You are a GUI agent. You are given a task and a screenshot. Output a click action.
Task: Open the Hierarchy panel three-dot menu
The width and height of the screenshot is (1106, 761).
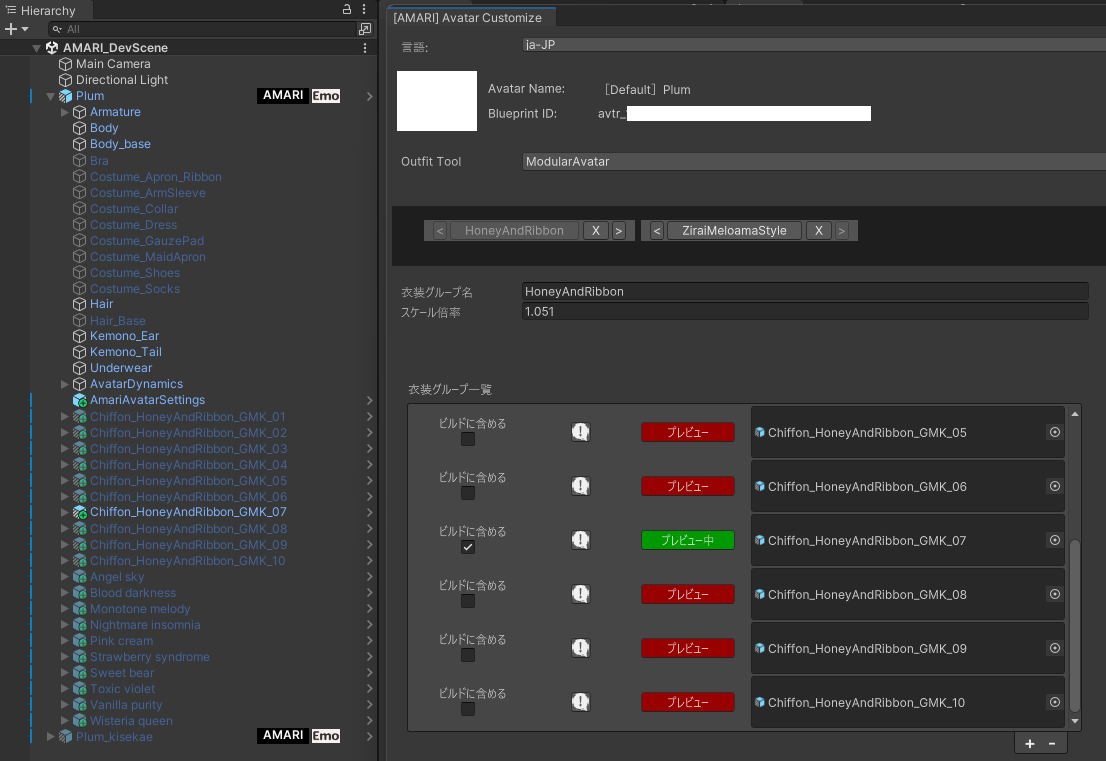pos(364,9)
